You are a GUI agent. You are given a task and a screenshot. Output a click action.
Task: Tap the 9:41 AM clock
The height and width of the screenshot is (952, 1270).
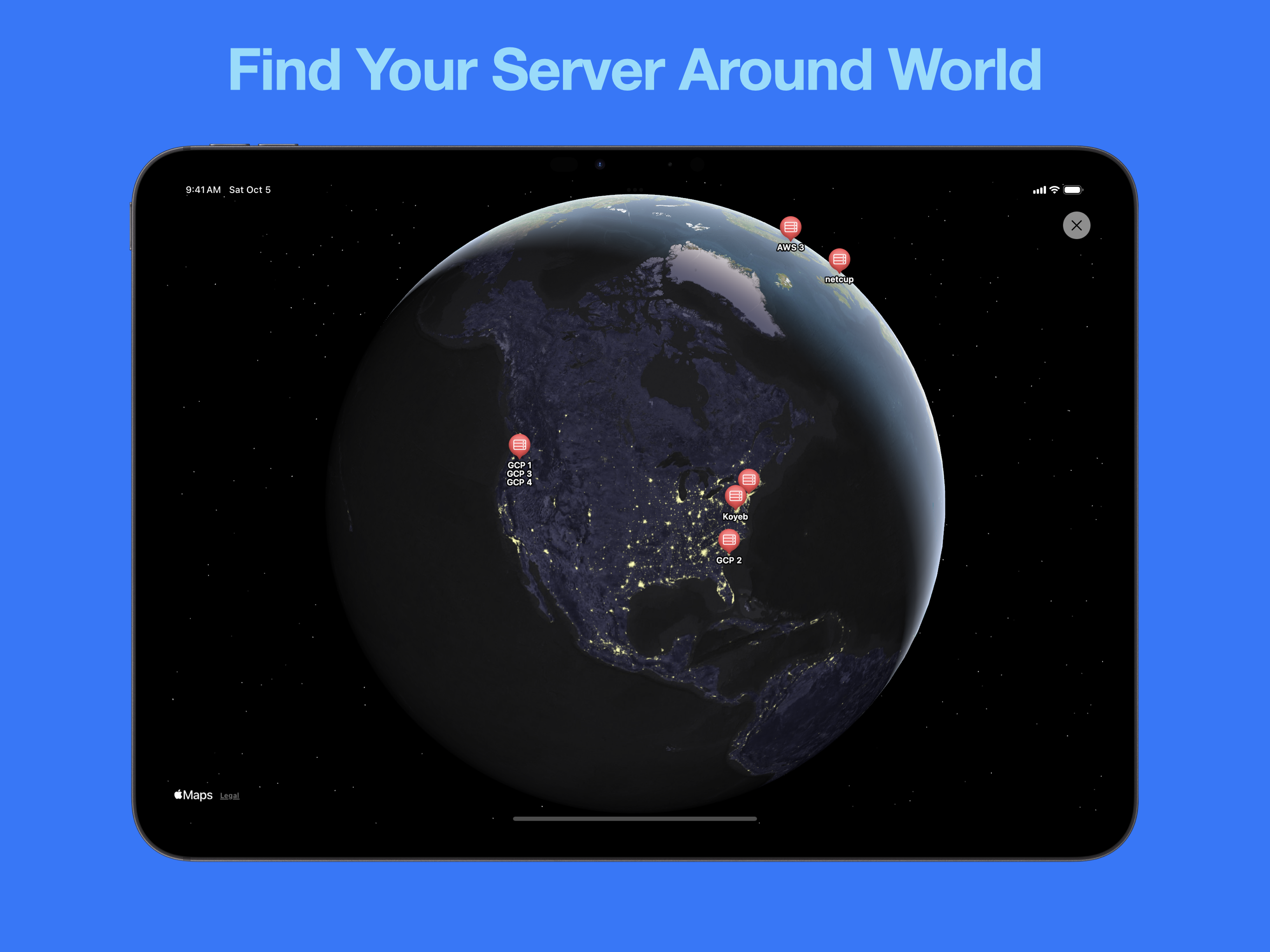(203, 190)
